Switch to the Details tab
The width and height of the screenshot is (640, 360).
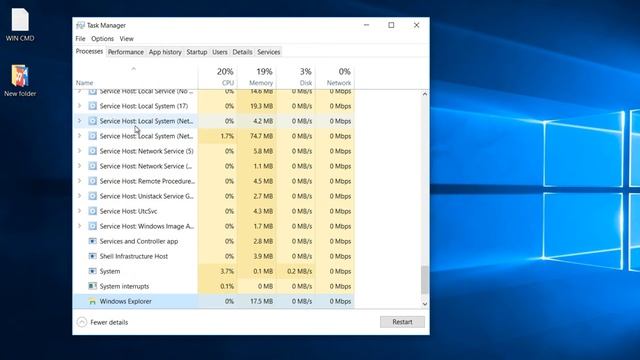click(x=242, y=52)
